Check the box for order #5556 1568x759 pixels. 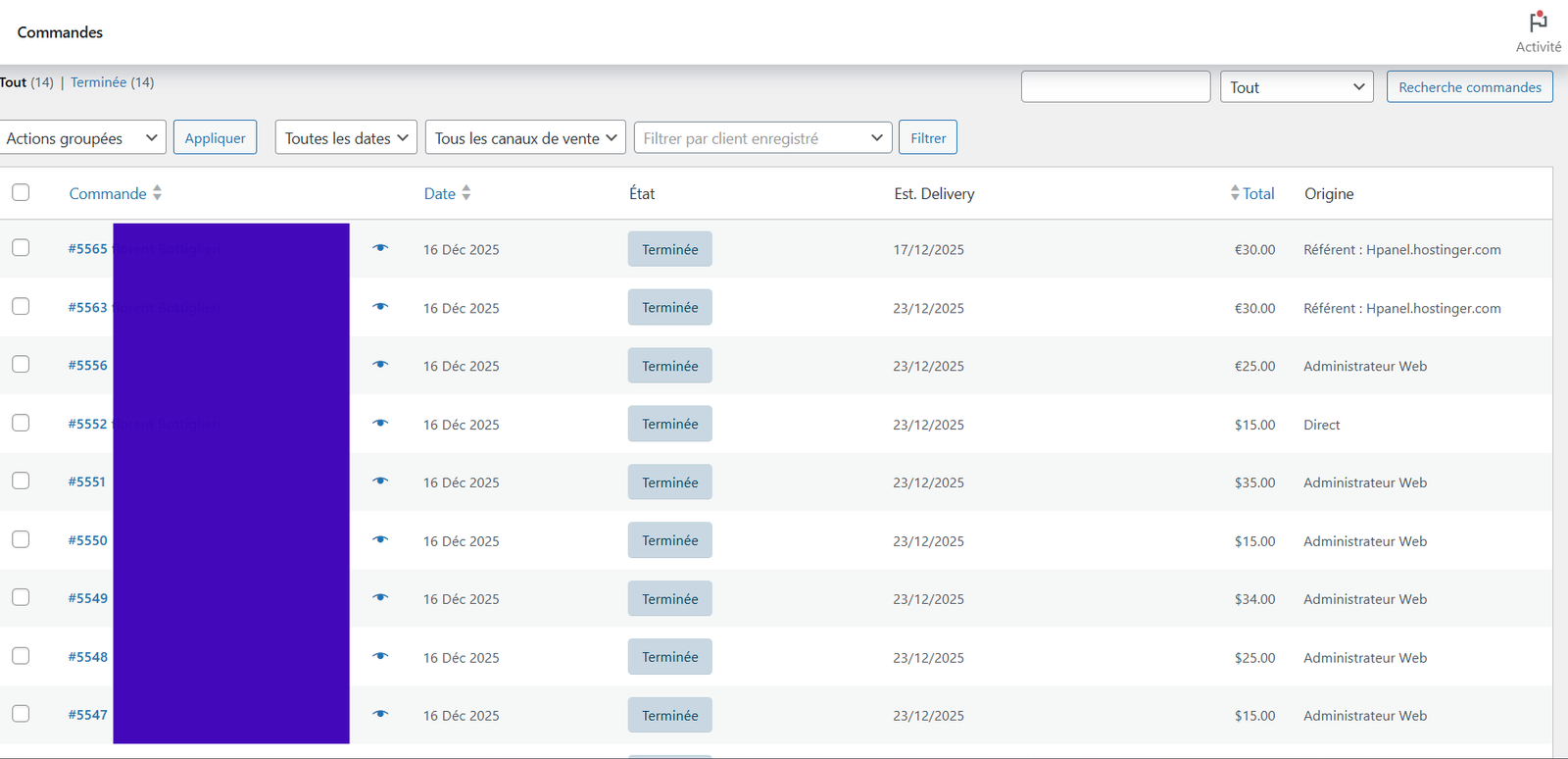click(x=21, y=364)
